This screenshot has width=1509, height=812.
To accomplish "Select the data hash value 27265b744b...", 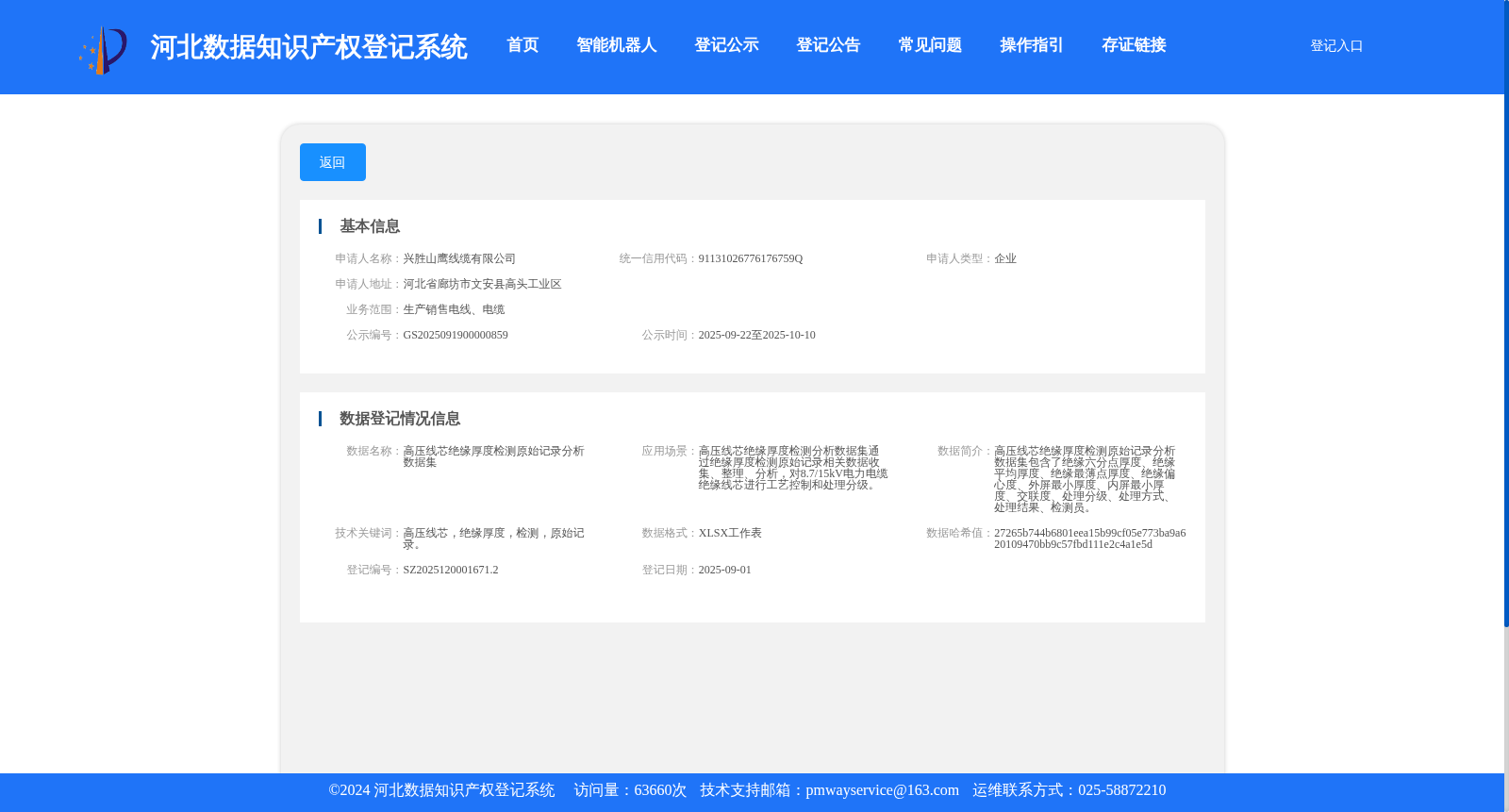I will [x=1090, y=539].
